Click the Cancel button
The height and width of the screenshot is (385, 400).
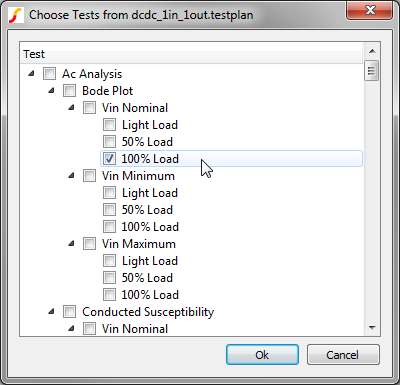click(343, 355)
